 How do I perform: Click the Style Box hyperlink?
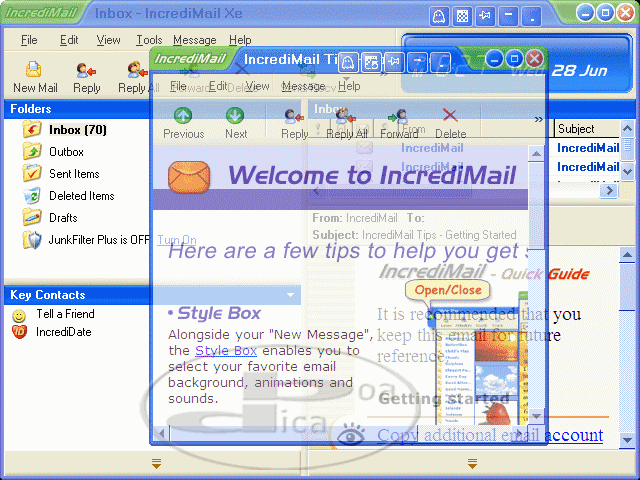pyautogui.click(x=225, y=351)
